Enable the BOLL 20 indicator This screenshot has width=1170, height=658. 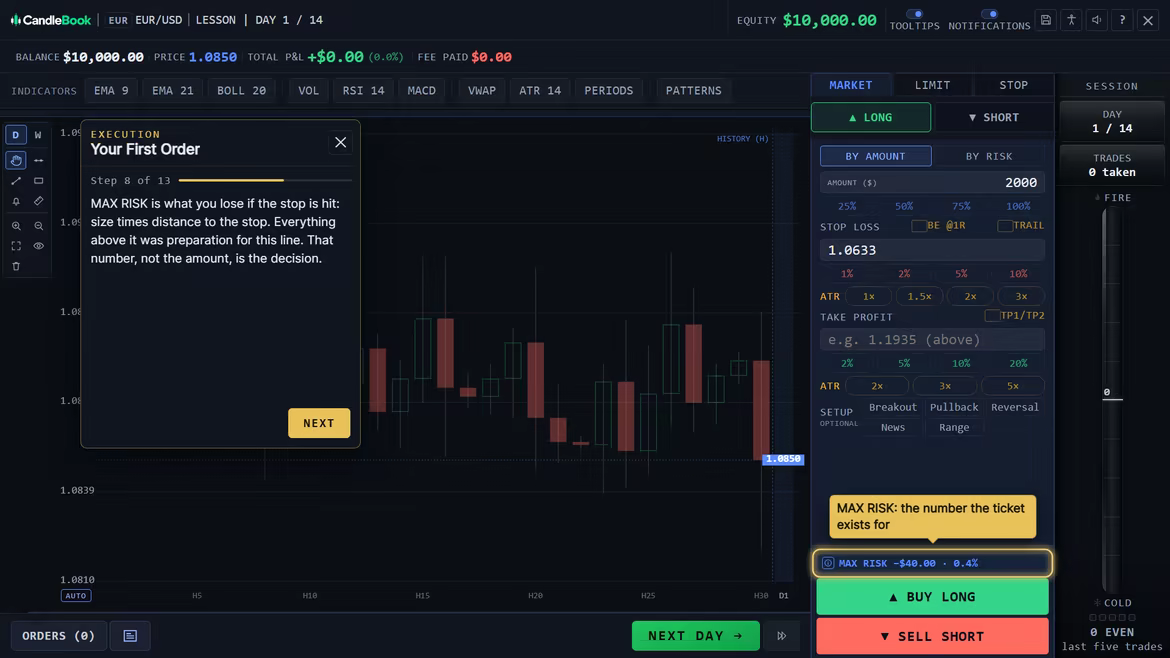click(241, 90)
